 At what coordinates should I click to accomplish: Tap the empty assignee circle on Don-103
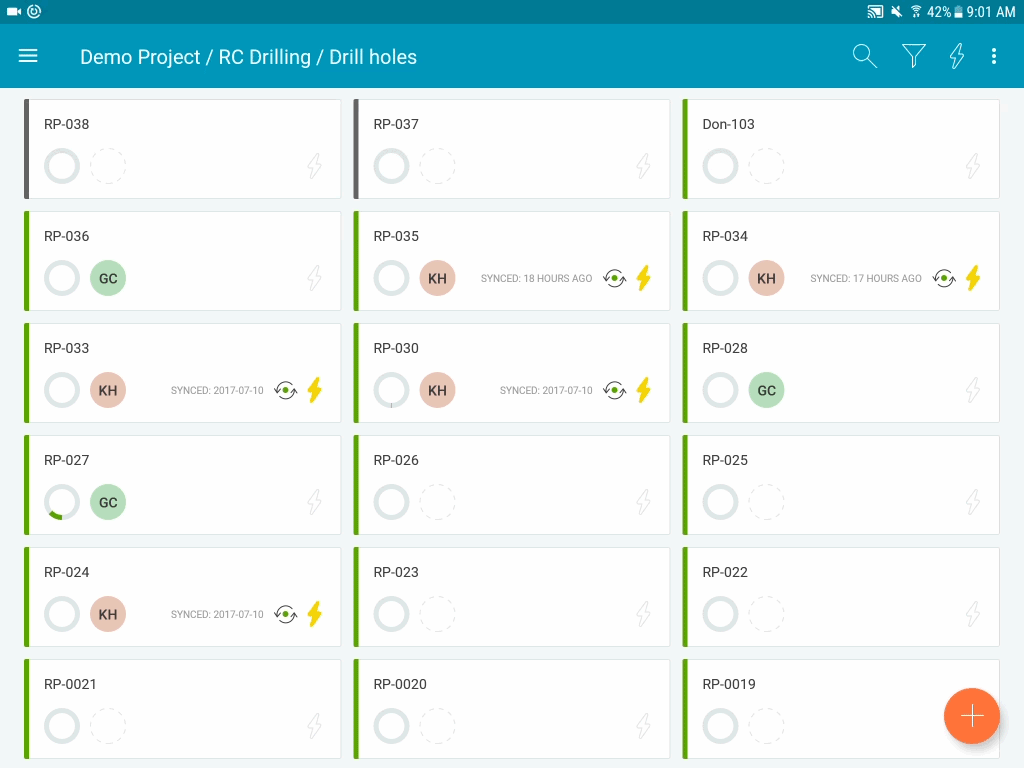(x=766, y=166)
